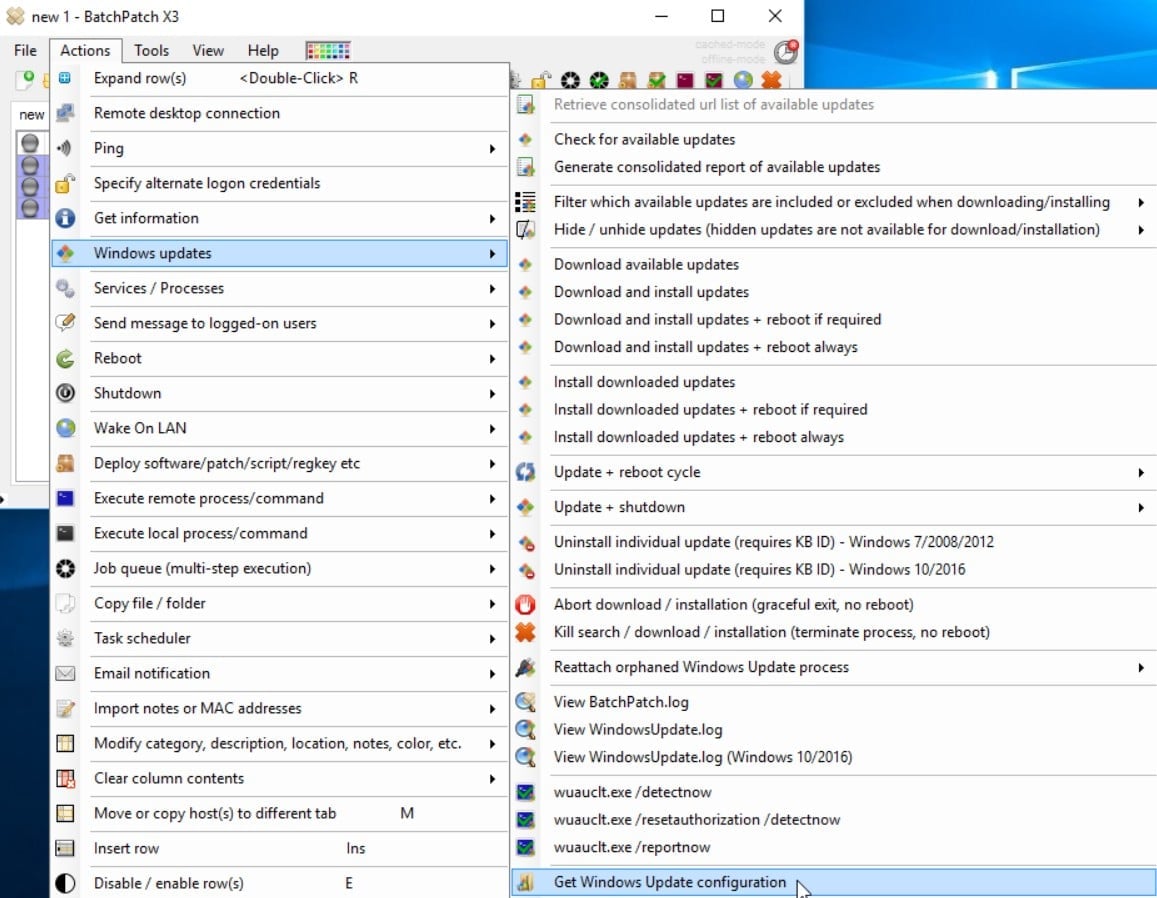
Task: Expand the Update + shutdown submenu arrow
Action: pyautogui.click(x=1141, y=507)
